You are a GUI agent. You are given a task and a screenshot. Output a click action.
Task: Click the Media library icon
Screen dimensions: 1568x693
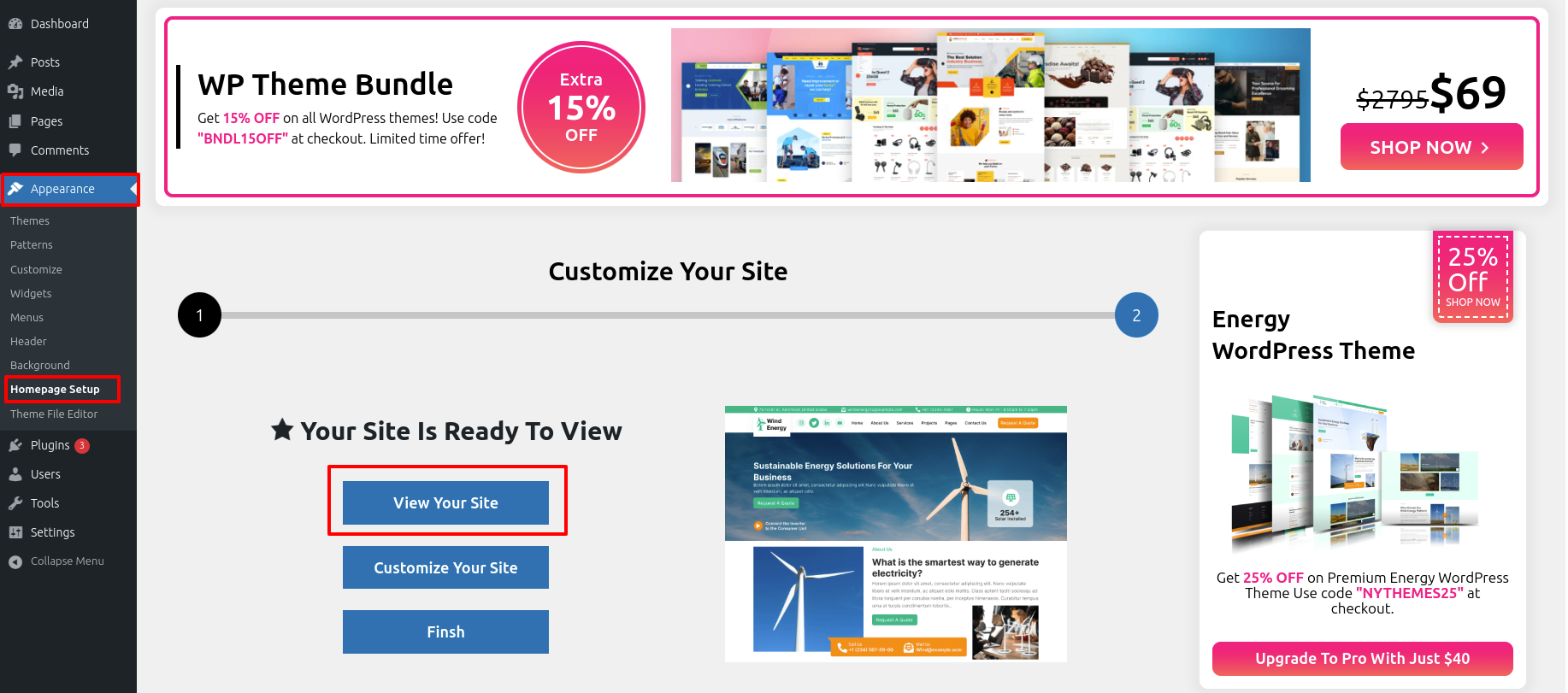pos(15,91)
